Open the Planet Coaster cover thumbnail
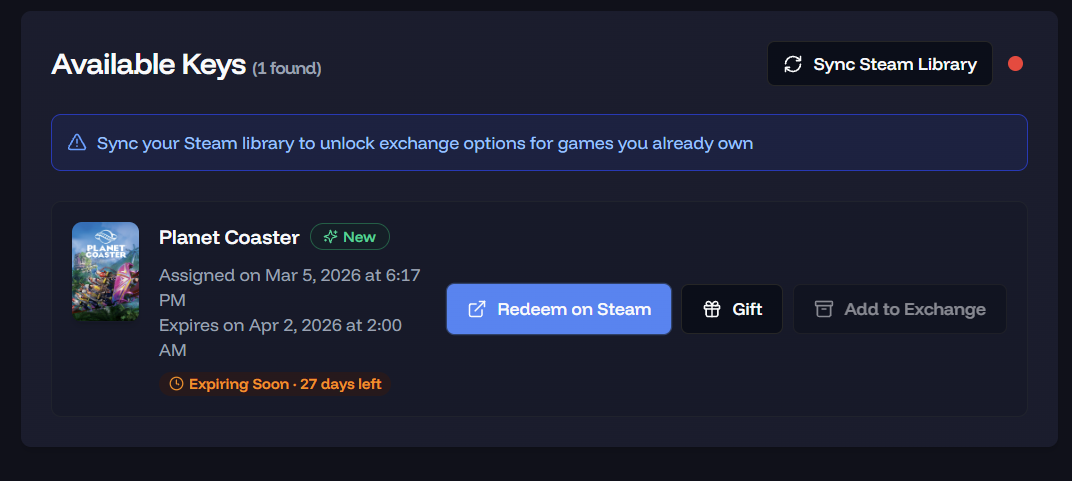Screen dimensions: 1072x481 [x=105, y=272]
